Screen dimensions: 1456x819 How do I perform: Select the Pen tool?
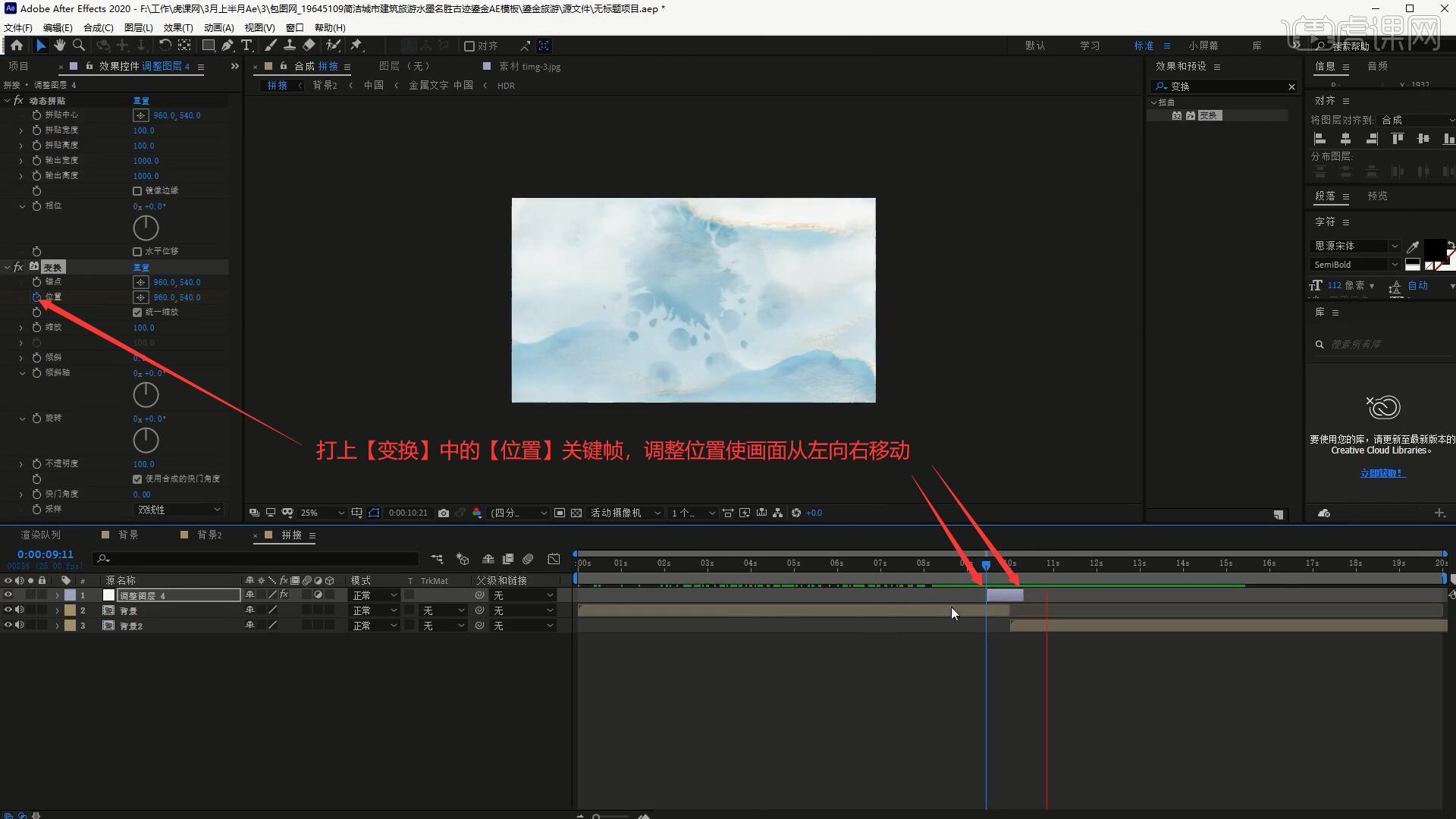(x=227, y=45)
